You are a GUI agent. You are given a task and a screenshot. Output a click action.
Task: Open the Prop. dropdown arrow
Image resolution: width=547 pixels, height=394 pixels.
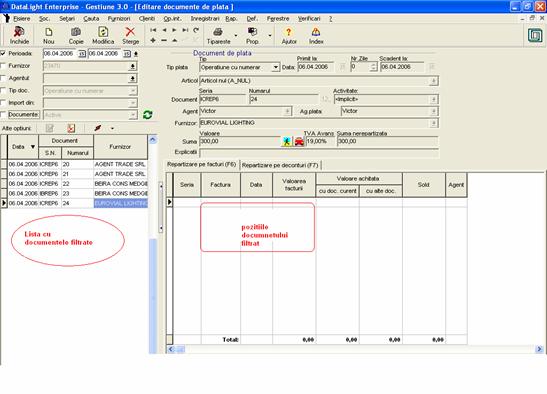point(270,35)
